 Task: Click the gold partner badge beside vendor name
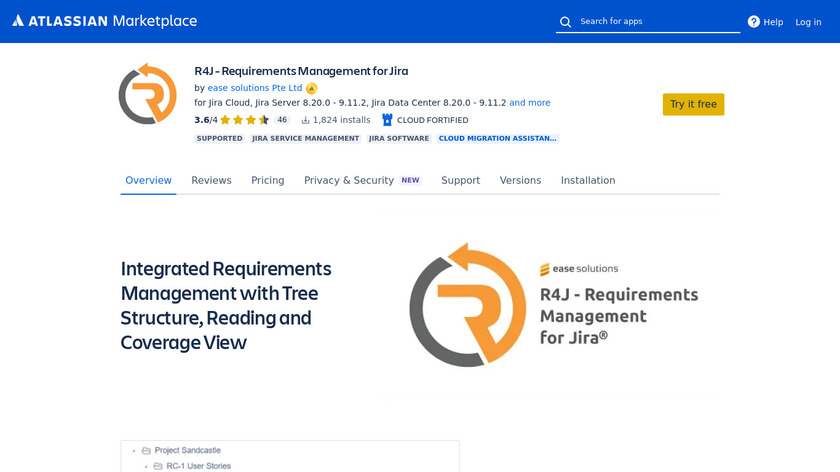[312, 88]
